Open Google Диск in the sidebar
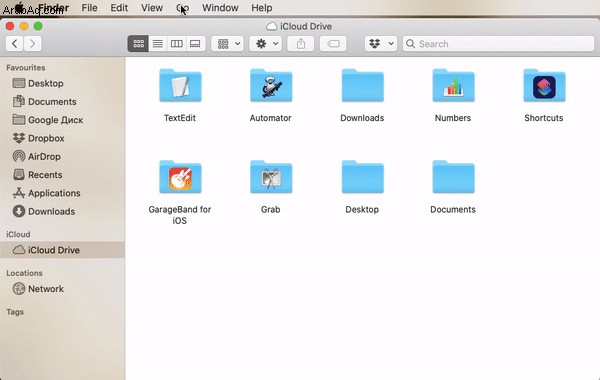Screen dimensions: 600x380 (x=48, y=120)
